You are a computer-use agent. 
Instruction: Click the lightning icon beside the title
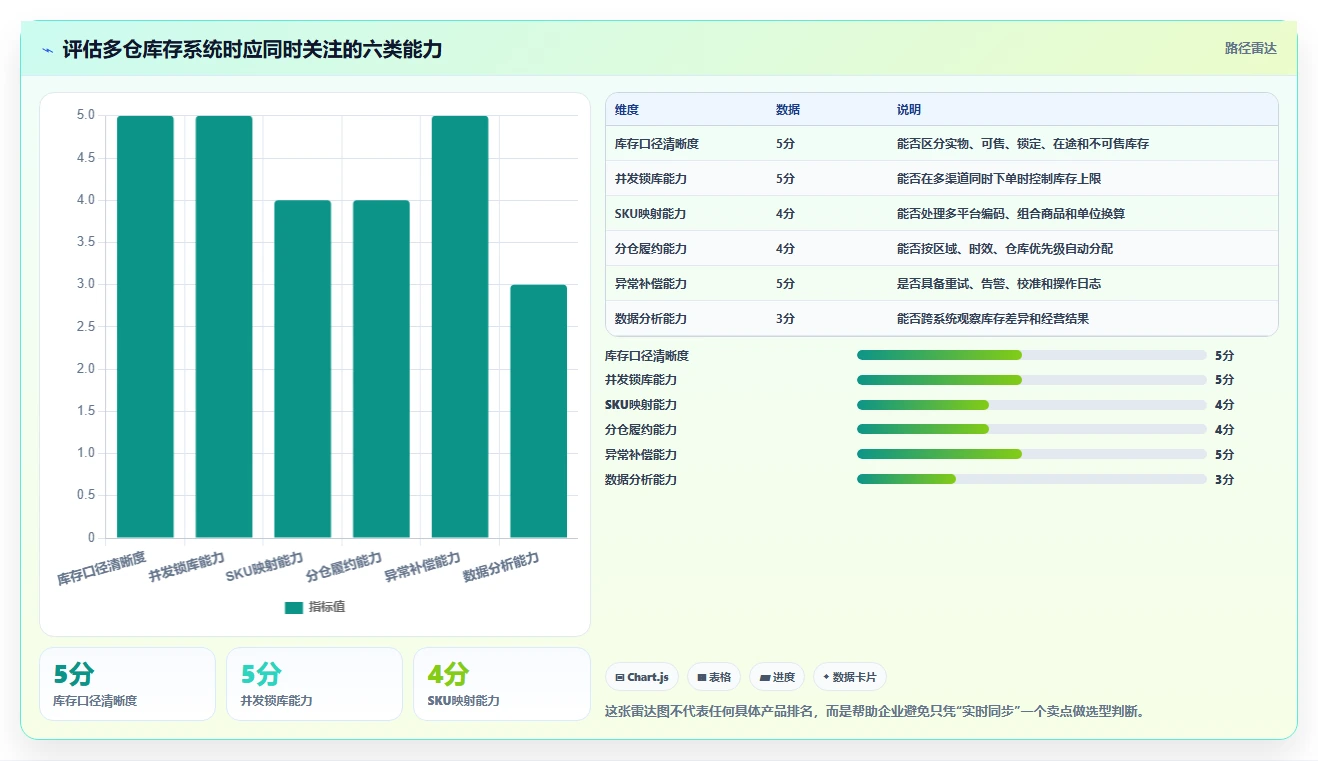coord(48,50)
